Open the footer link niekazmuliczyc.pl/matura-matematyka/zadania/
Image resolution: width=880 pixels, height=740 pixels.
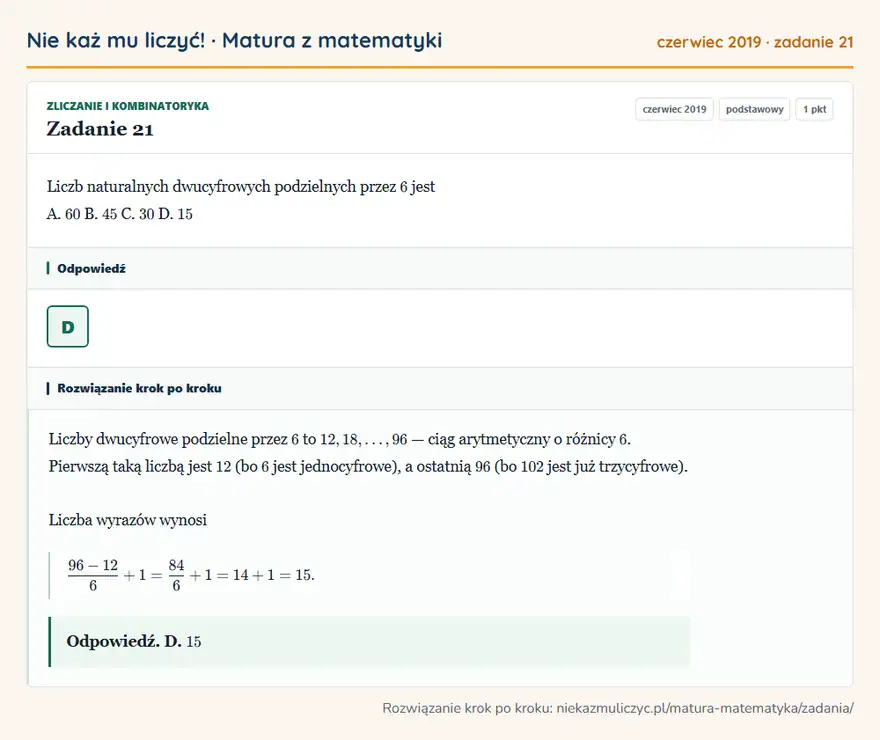pyautogui.click(x=705, y=708)
